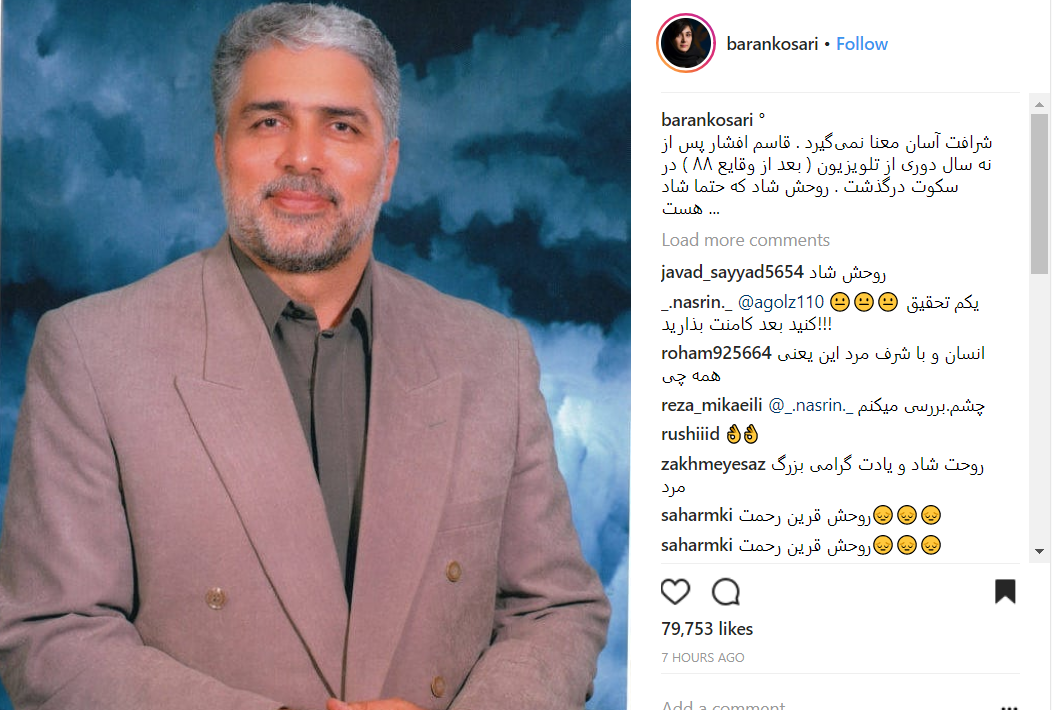1052x710 pixels.
Task: Open the more options dots menu
Action: (1009, 706)
